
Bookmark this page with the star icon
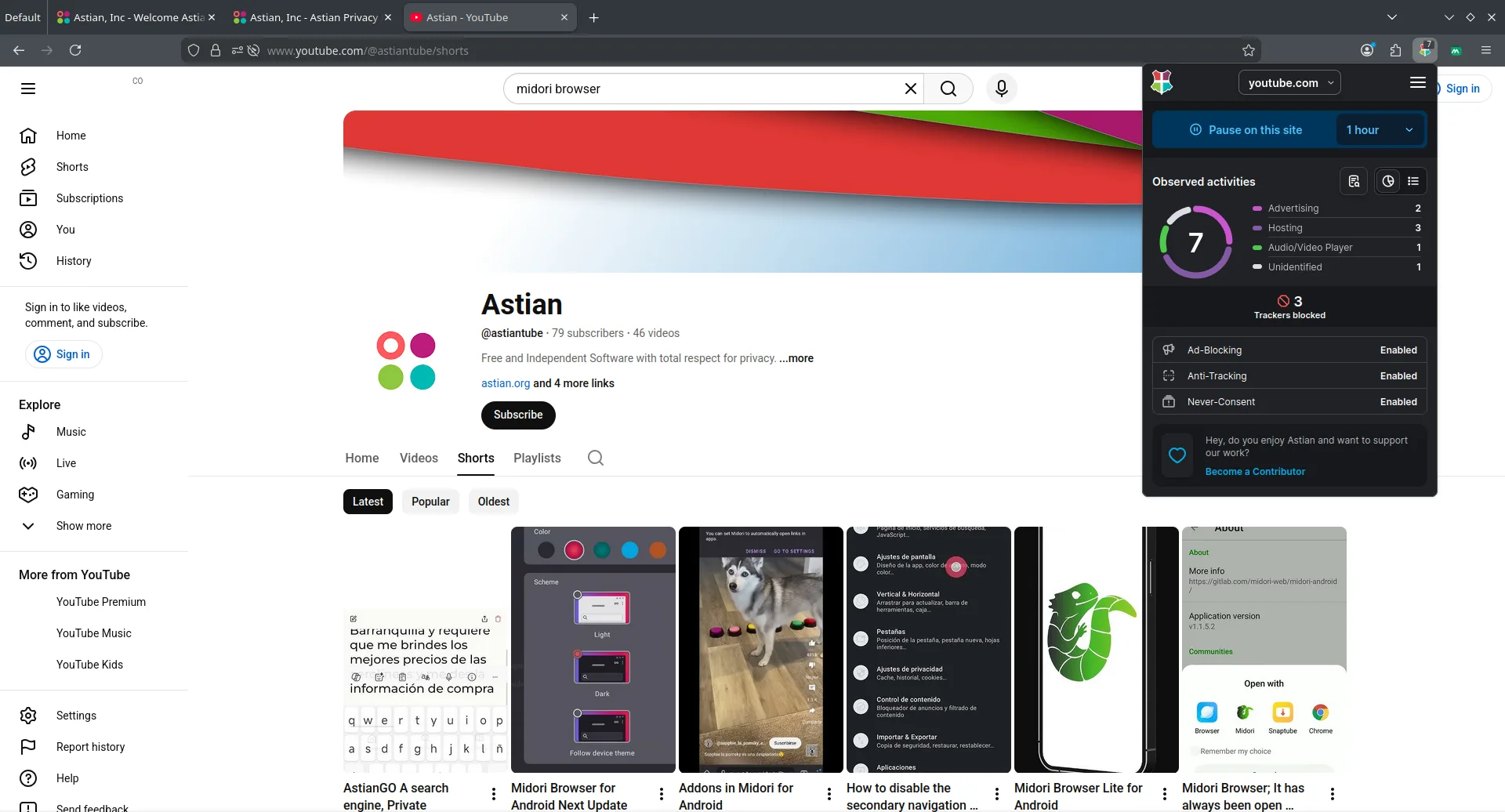[1249, 50]
